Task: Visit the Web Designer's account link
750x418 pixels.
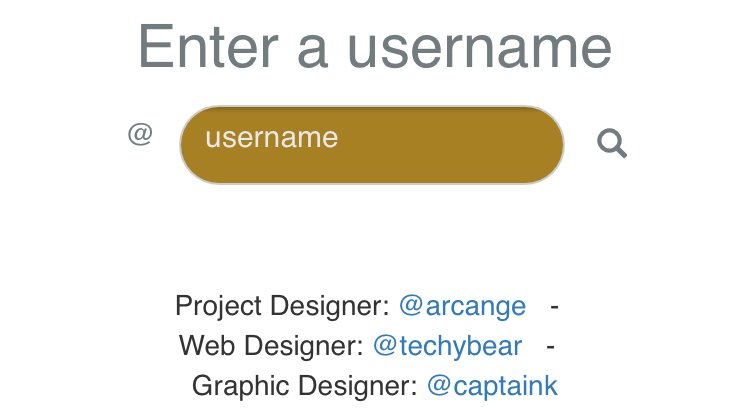Action: pos(448,346)
